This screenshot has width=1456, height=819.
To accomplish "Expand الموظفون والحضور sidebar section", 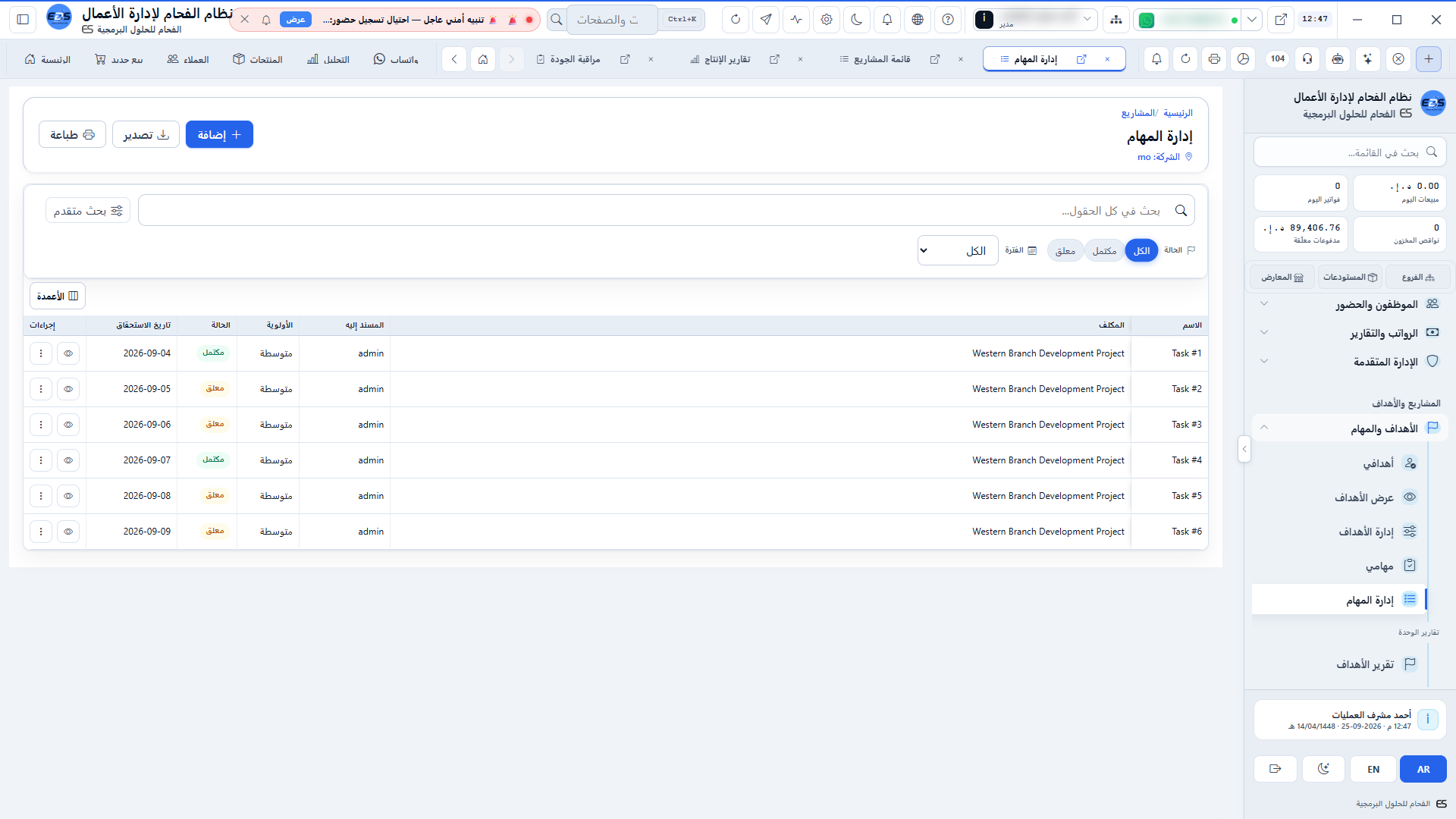I will (1350, 304).
